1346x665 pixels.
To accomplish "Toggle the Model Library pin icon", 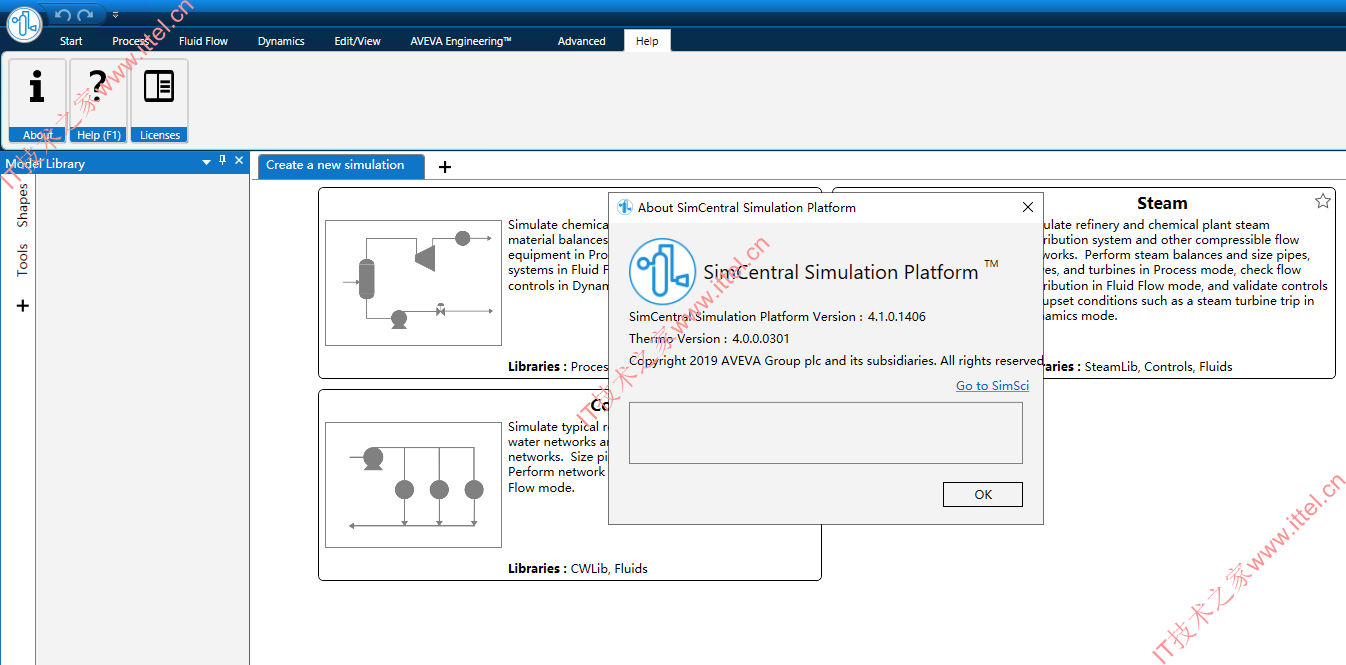I will click(223, 161).
